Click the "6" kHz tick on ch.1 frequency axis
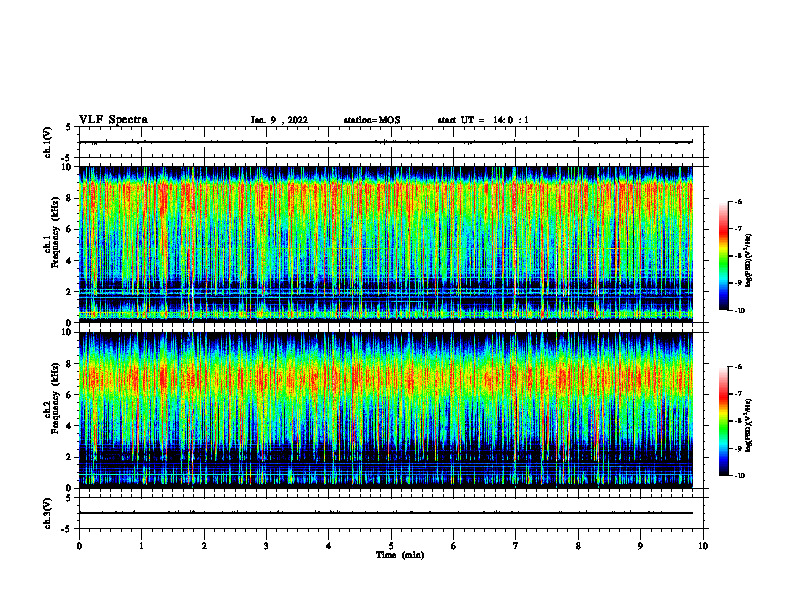Image resolution: width=792 pixels, height=612 pixels. pos(69,229)
